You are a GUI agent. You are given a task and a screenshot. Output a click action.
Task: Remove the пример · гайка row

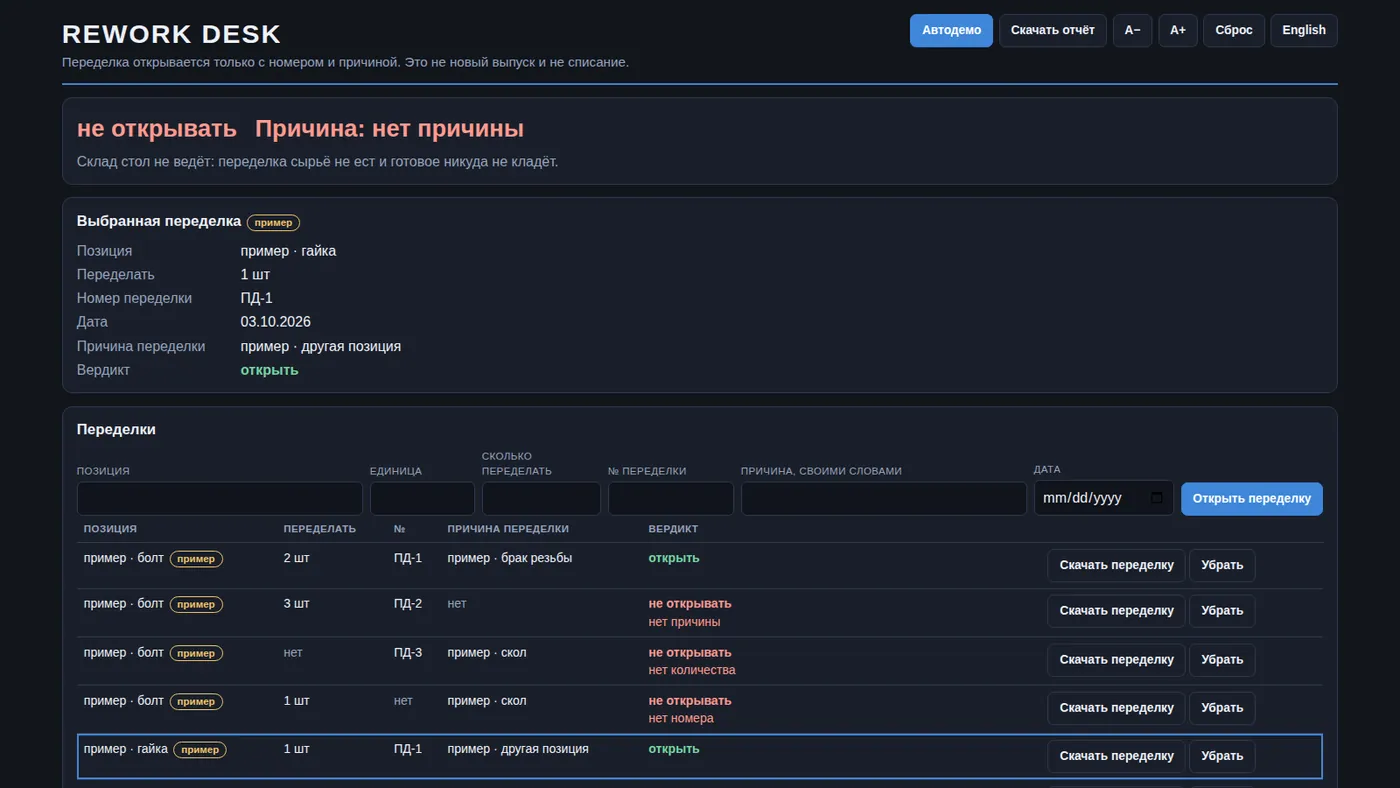pyautogui.click(x=1222, y=756)
